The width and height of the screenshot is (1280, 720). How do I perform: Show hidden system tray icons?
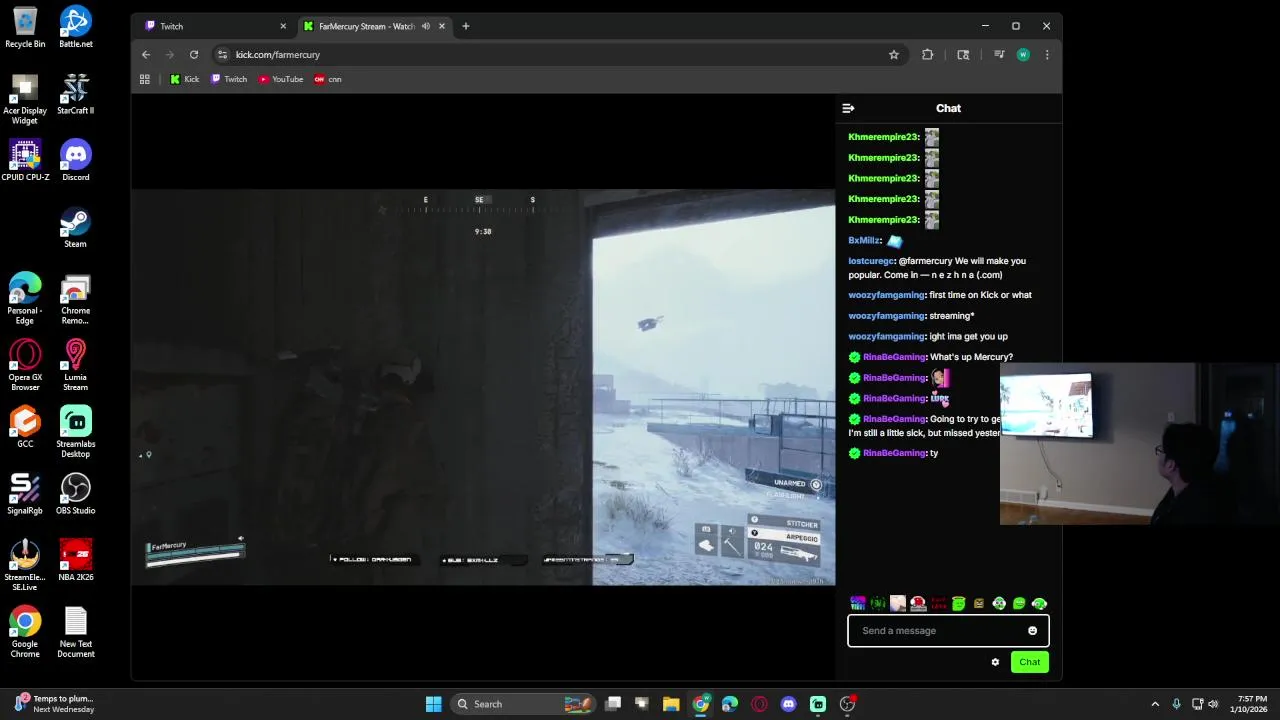click(x=1155, y=704)
